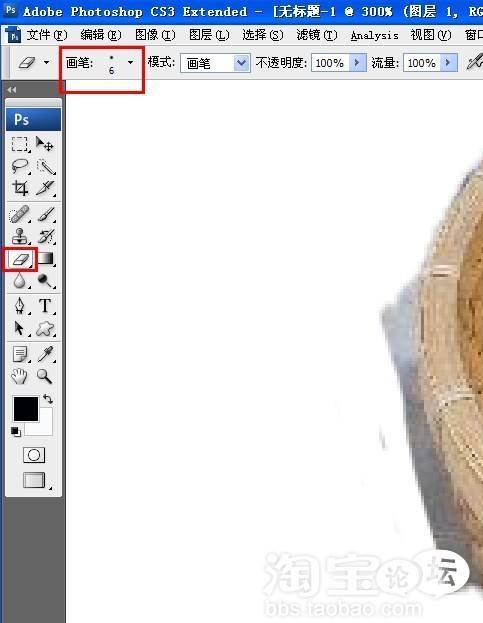
Task: Choose the Path Selection tool
Action: pos(19,329)
